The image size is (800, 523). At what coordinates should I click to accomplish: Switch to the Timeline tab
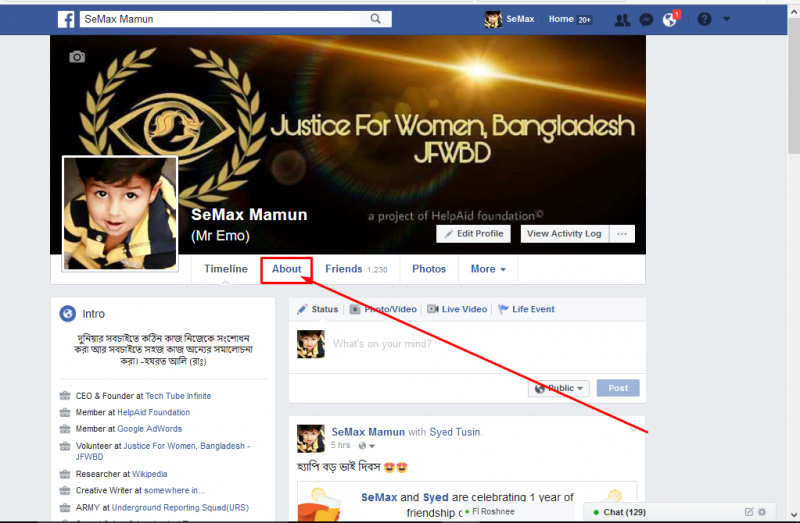click(x=226, y=269)
